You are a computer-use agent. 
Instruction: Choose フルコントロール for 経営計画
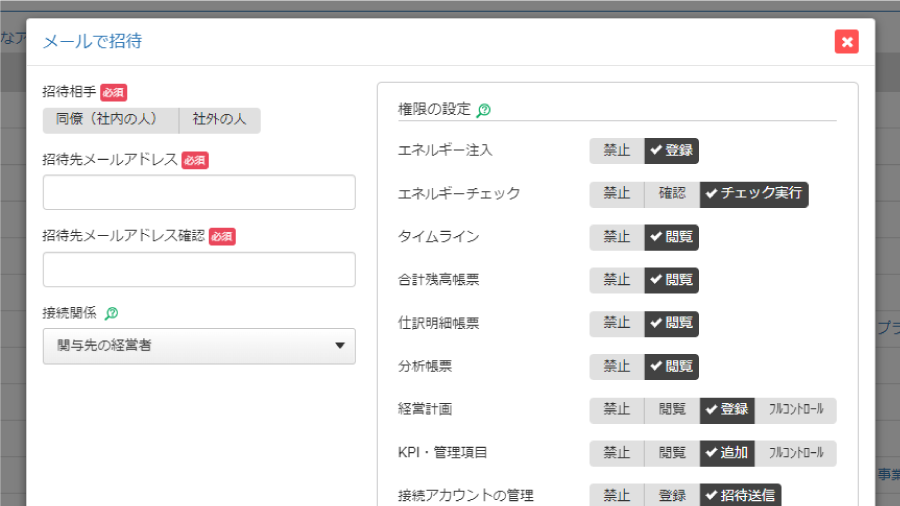[x=796, y=409]
